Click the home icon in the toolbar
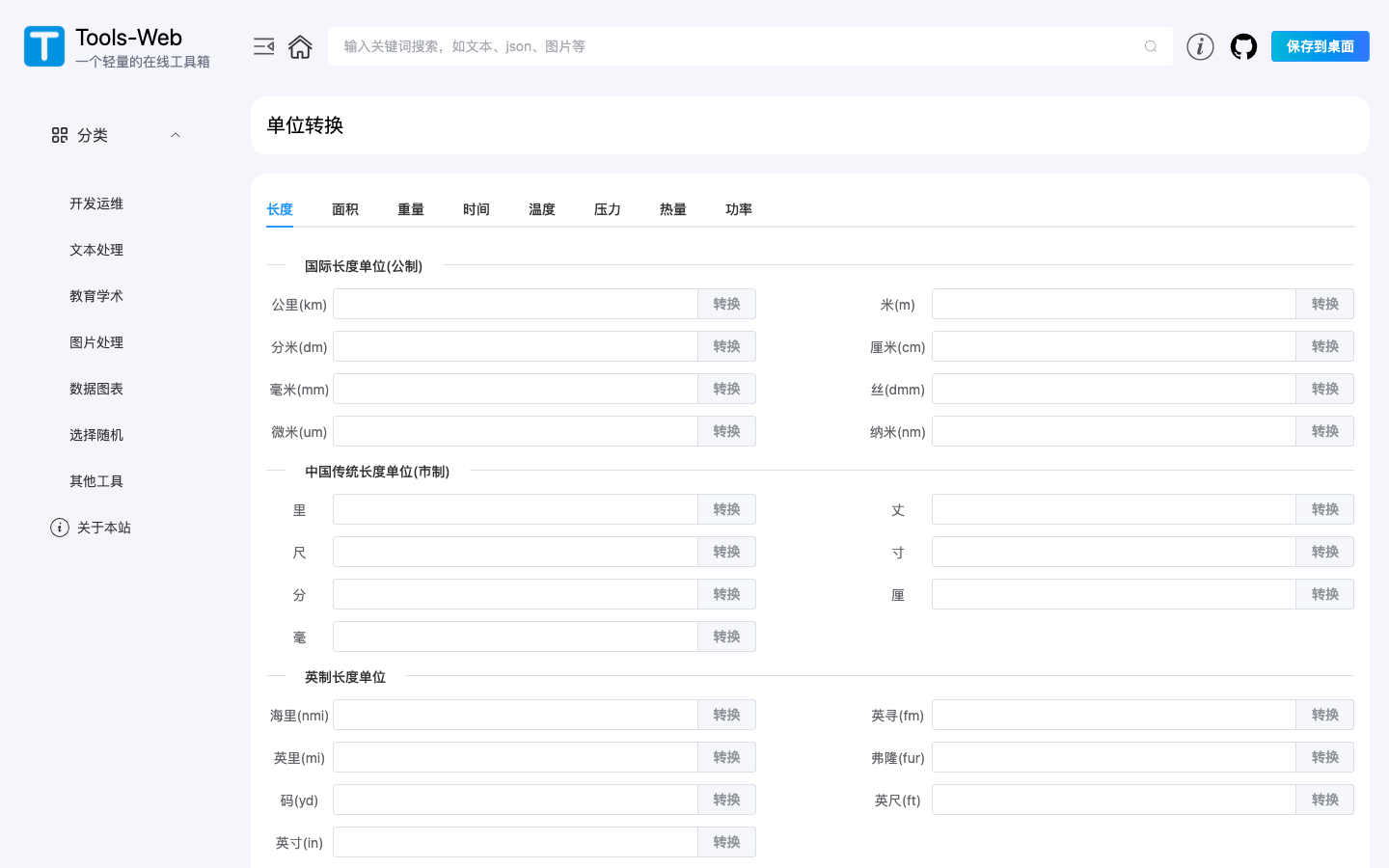1389x868 pixels. (x=300, y=45)
